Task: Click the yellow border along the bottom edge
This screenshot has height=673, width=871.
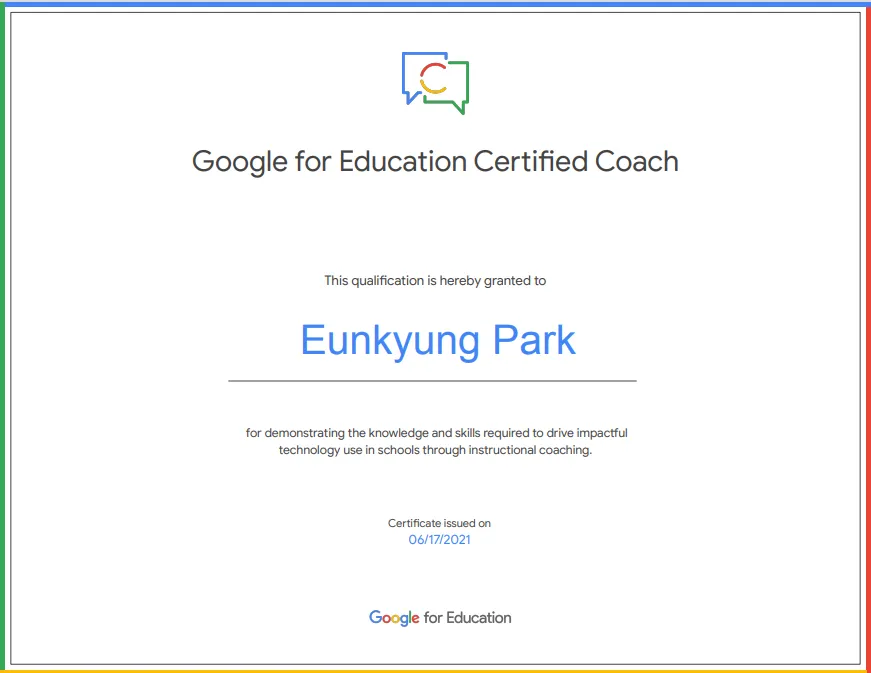Action: point(435,669)
